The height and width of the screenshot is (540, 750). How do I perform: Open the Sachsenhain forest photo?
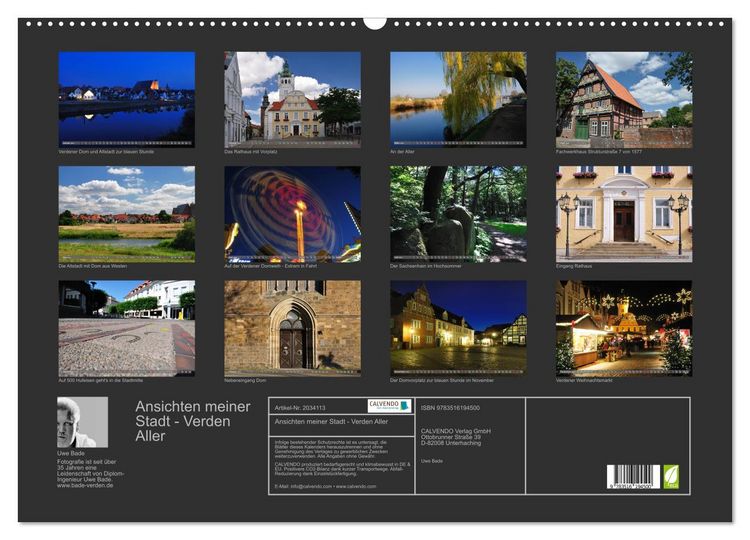click(458, 214)
